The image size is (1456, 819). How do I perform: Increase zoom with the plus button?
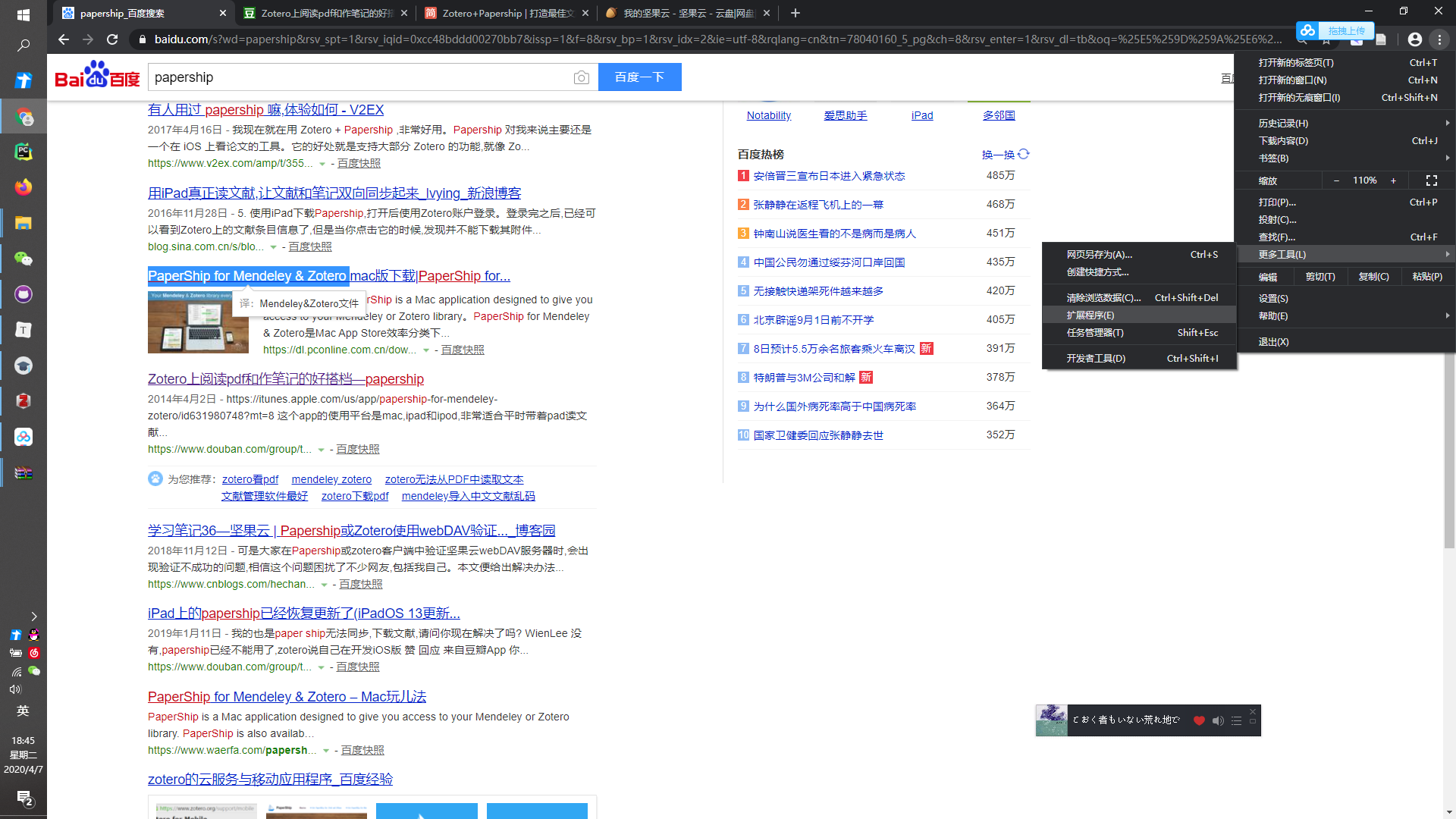(1393, 180)
